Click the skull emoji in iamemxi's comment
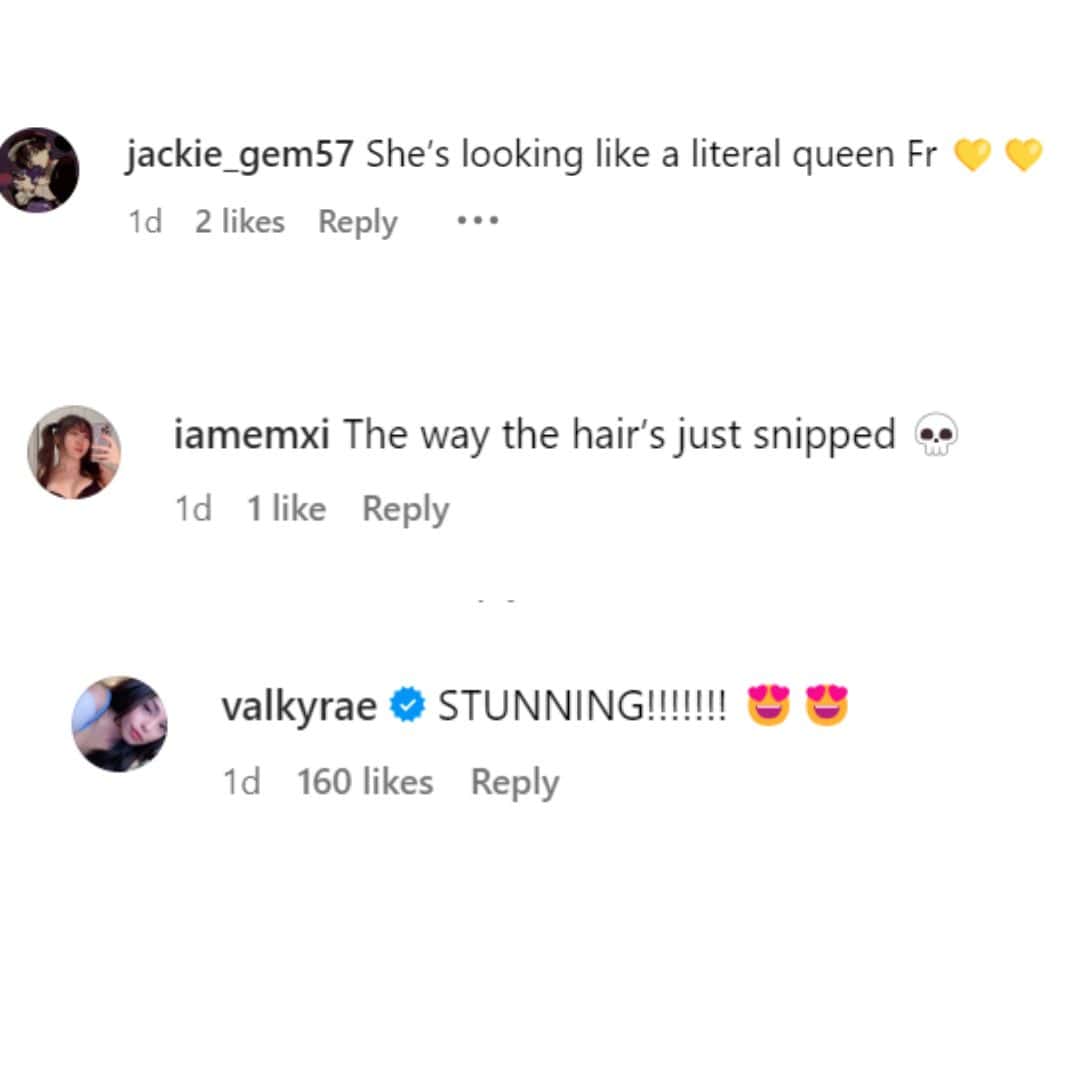The height and width of the screenshot is (1080, 1080). [935, 434]
